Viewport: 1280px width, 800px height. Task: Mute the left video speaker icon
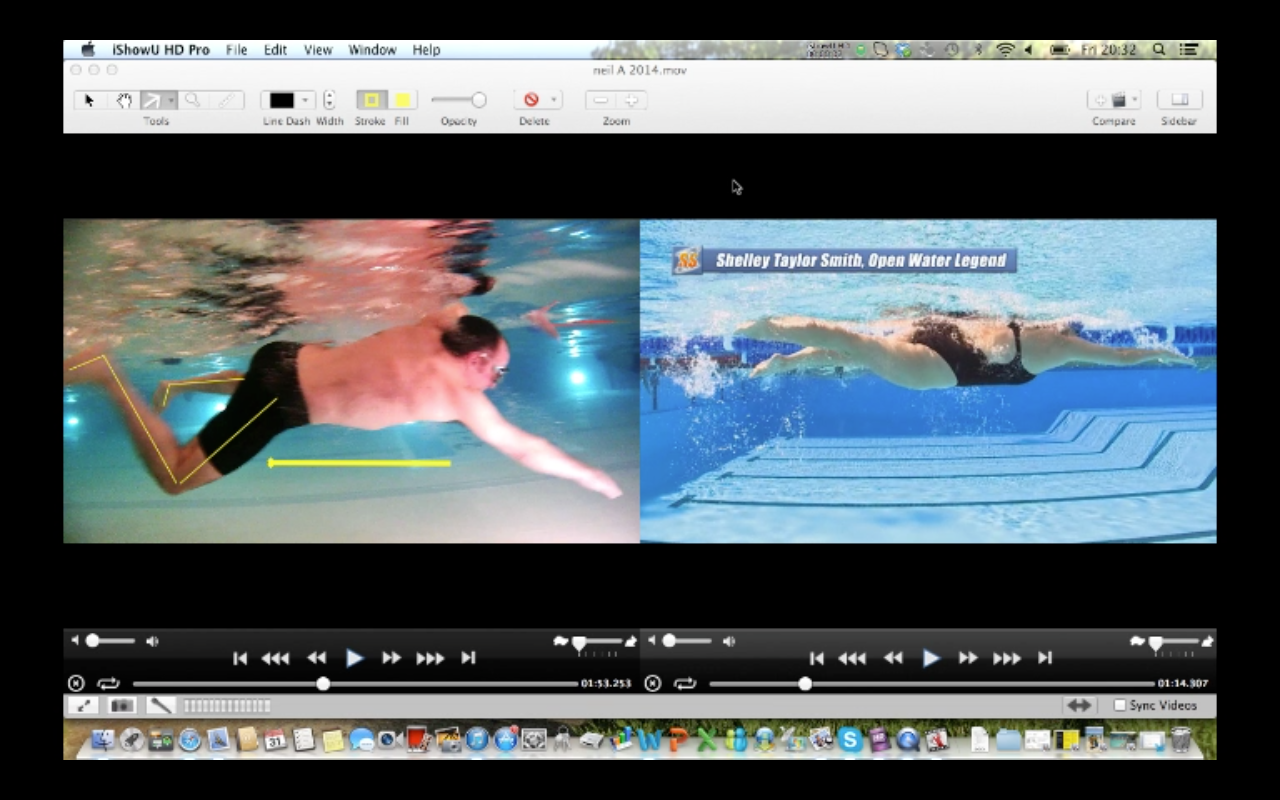(74, 640)
